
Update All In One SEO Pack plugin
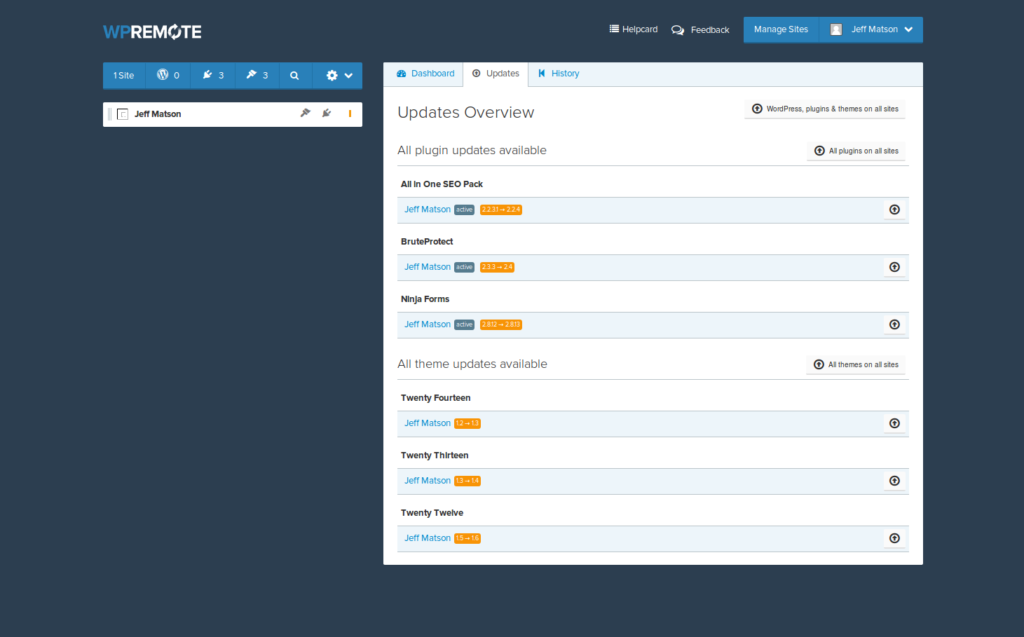click(x=895, y=210)
